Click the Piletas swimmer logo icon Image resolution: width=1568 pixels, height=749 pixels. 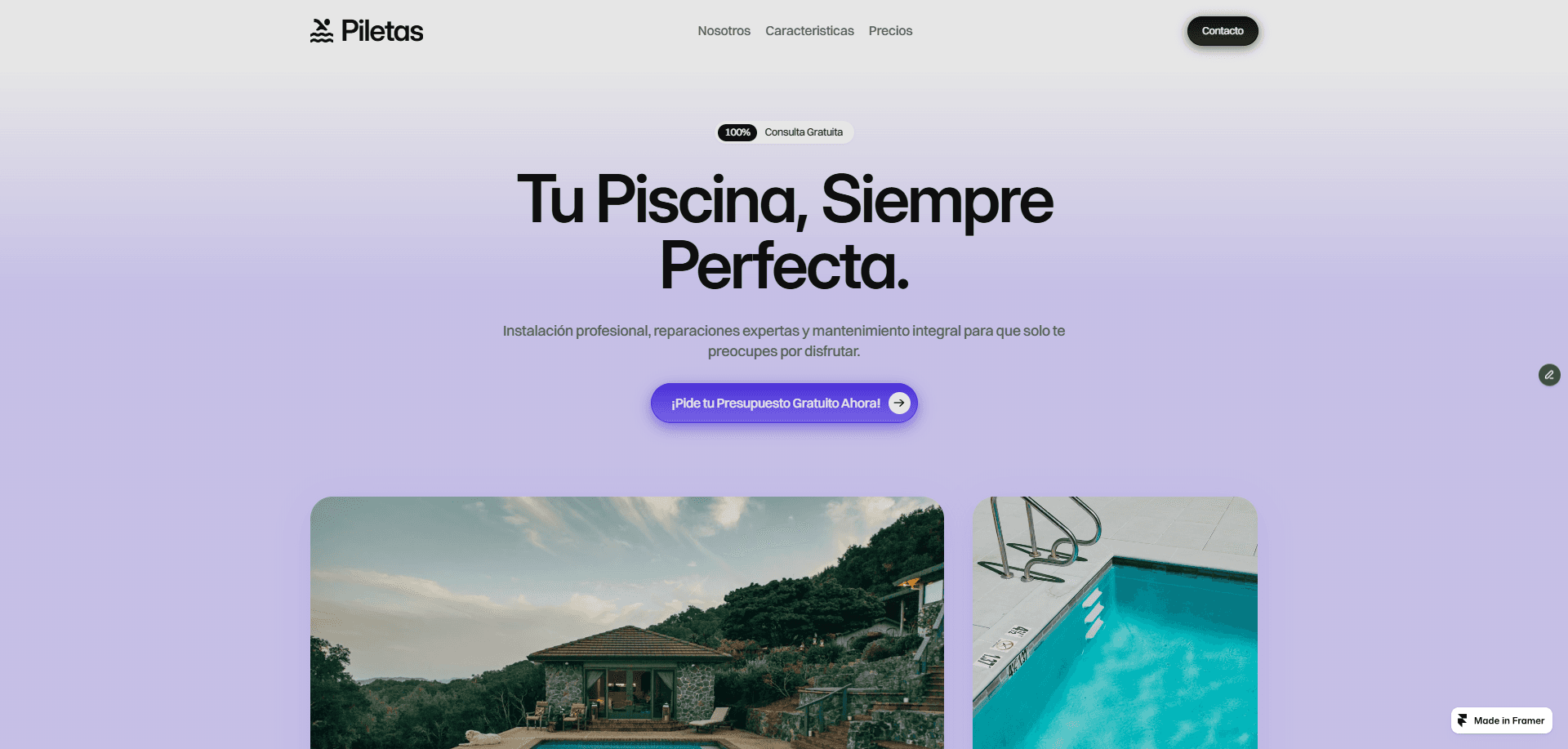322,31
